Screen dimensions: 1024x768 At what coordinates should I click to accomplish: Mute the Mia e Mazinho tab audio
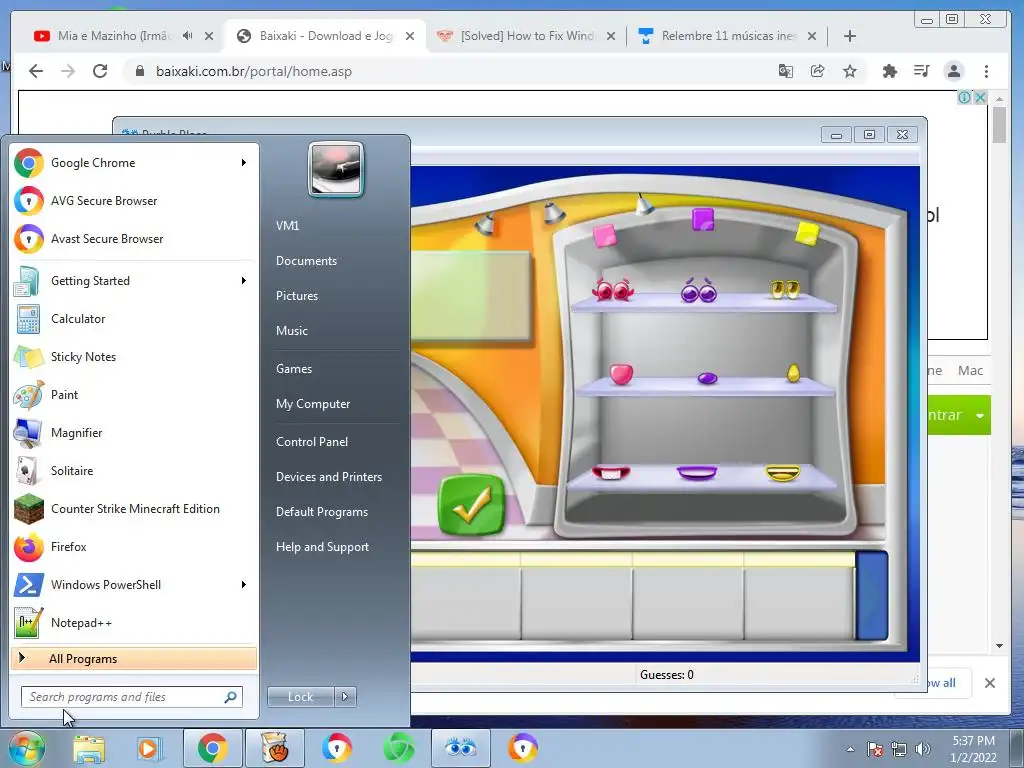(x=187, y=36)
